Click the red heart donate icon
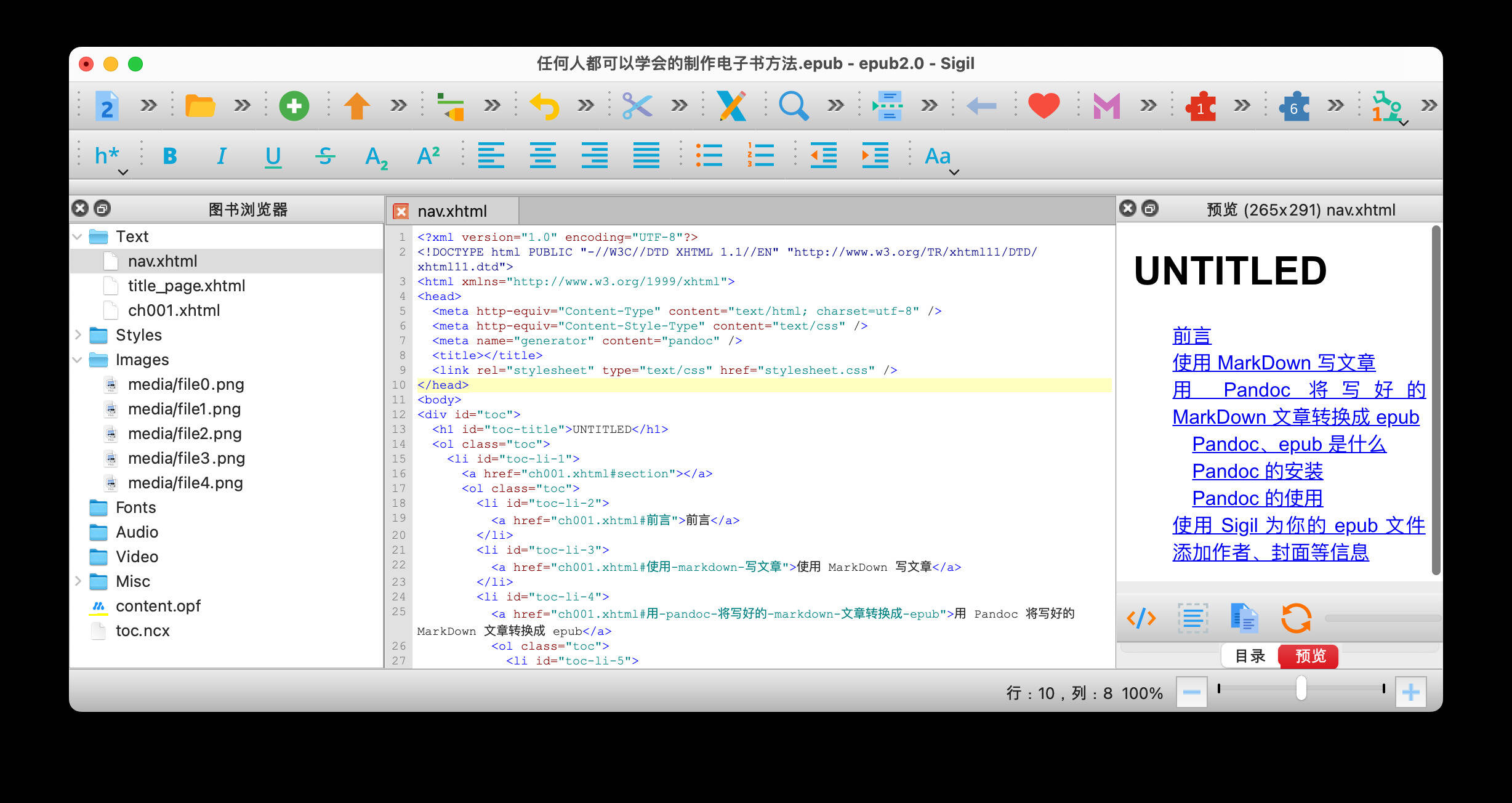Image resolution: width=1512 pixels, height=803 pixels. click(1044, 106)
